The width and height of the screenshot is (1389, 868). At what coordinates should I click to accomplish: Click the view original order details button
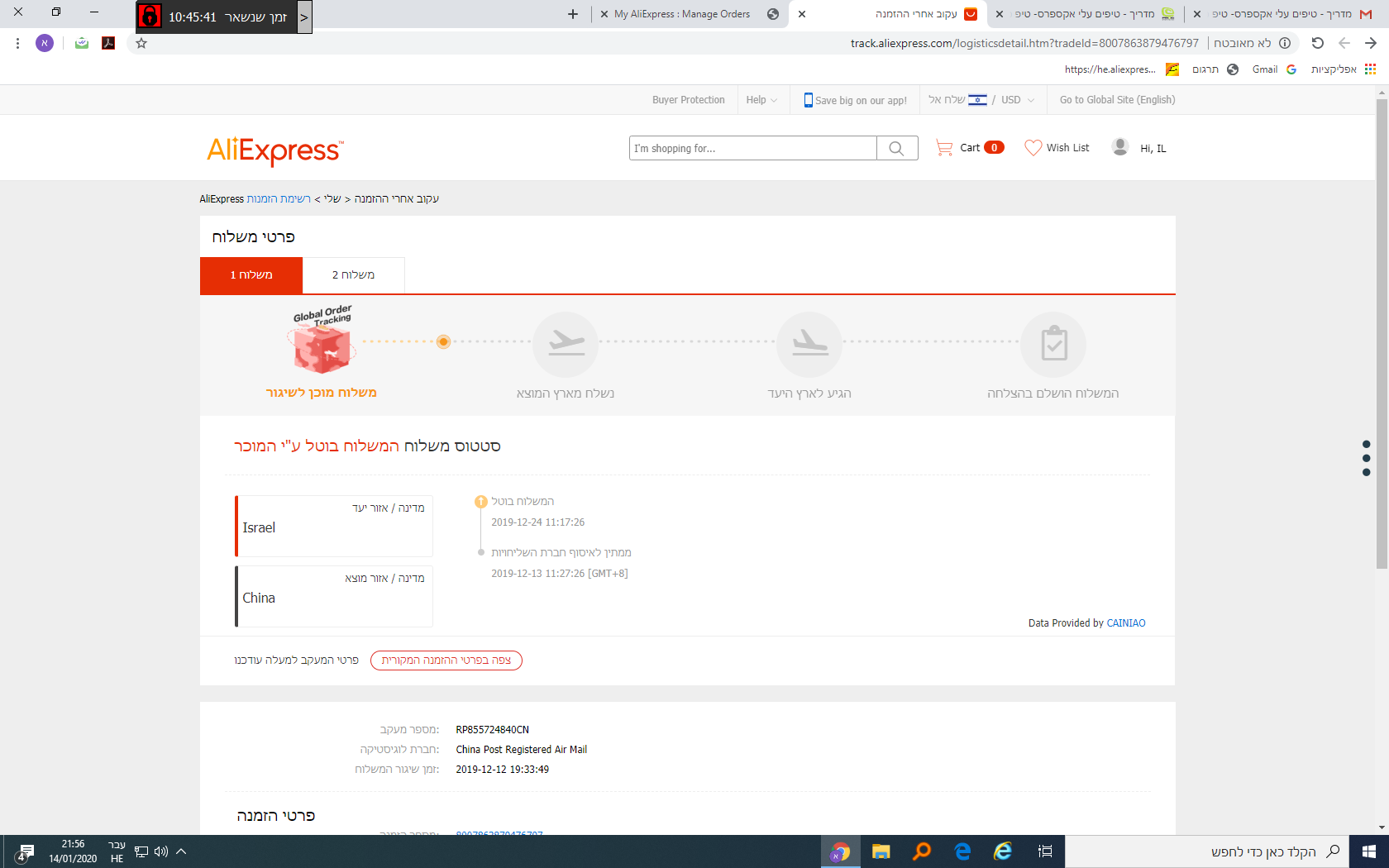[446, 661]
